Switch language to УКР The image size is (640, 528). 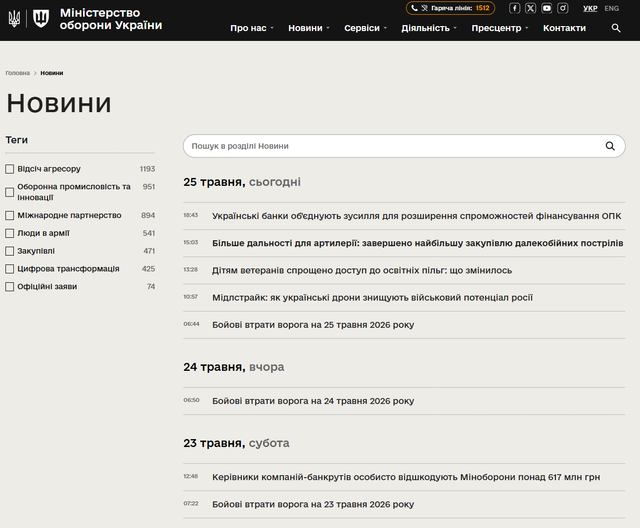coord(590,8)
